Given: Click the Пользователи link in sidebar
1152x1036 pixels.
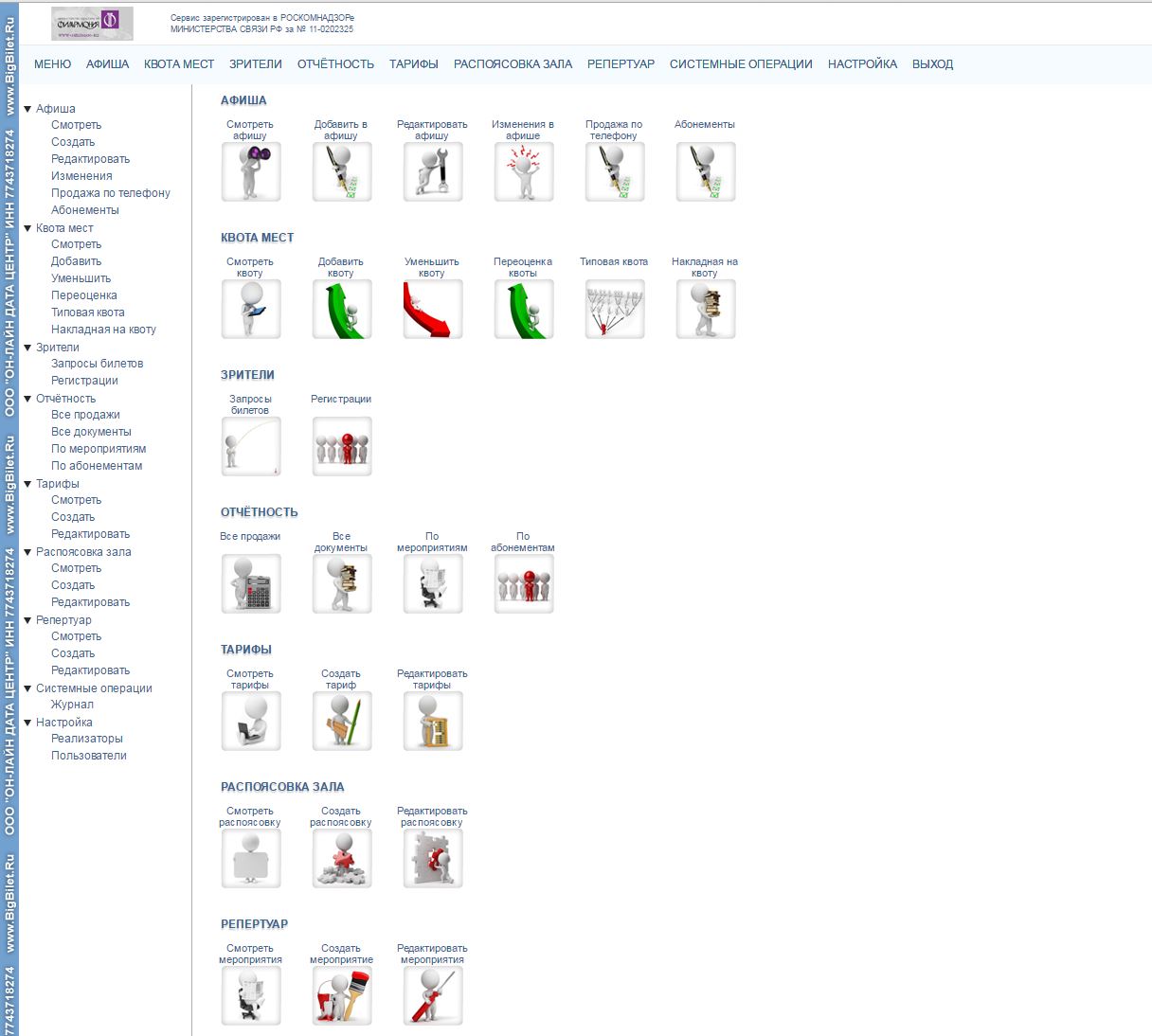Looking at the screenshot, I should click(x=89, y=756).
